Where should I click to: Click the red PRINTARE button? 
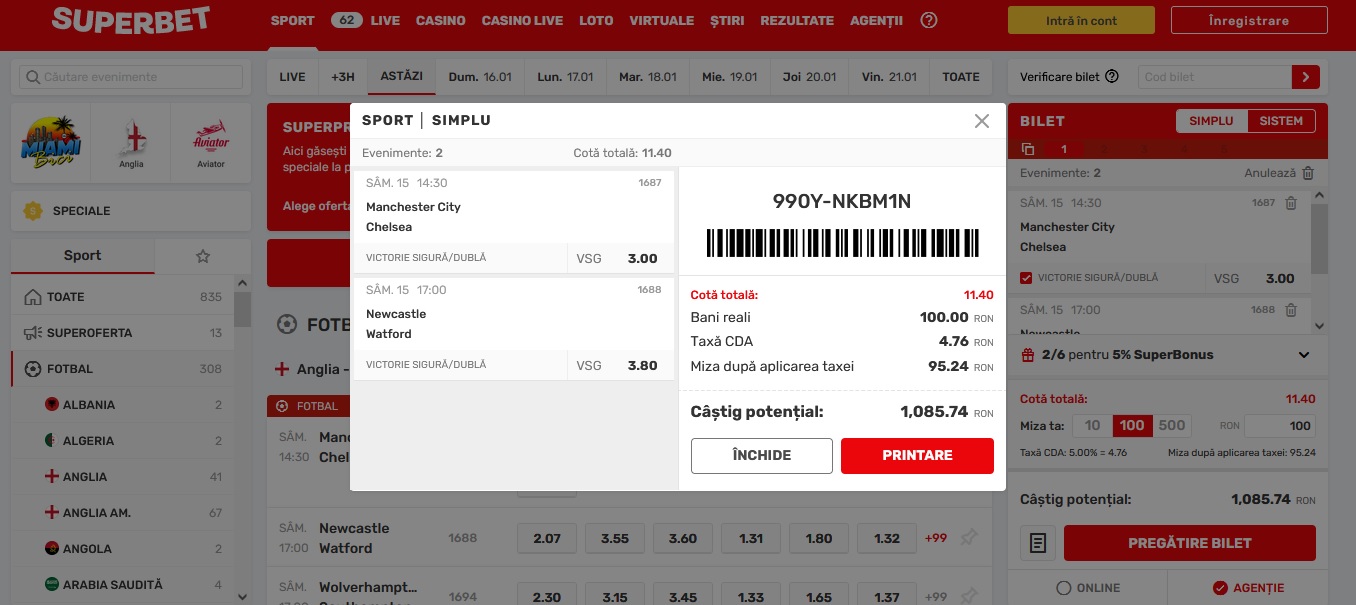(x=917, y=455)
